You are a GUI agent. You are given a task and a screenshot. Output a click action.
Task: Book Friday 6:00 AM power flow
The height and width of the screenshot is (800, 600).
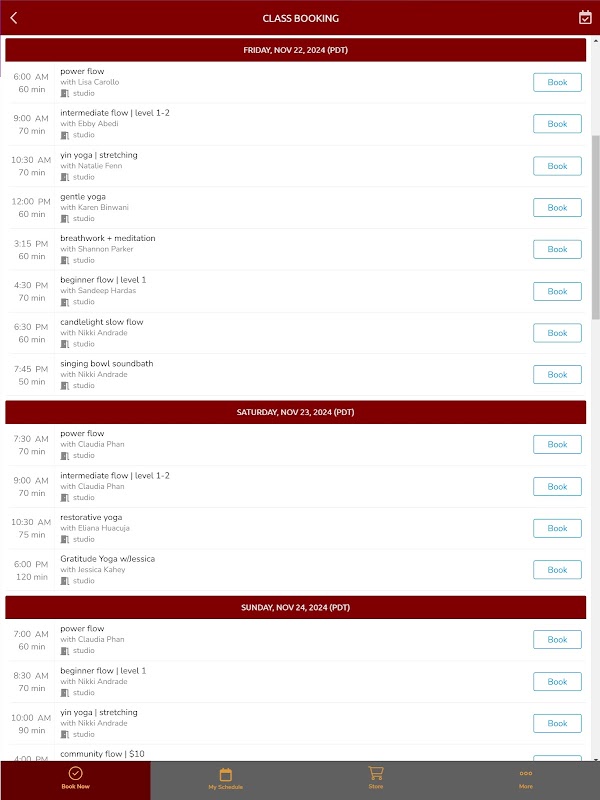557,83
